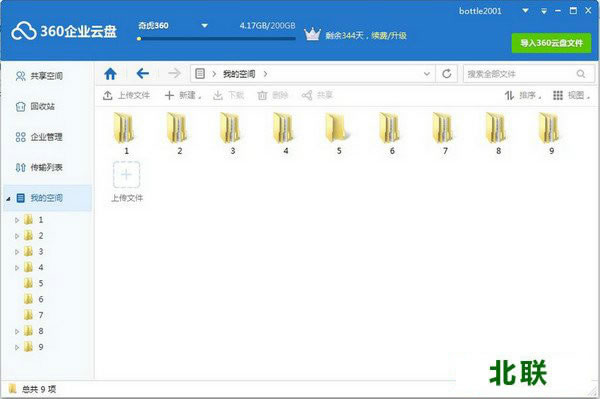Click the 下载 toolbar button
This screenshot has height=399, width=600.
228,95
